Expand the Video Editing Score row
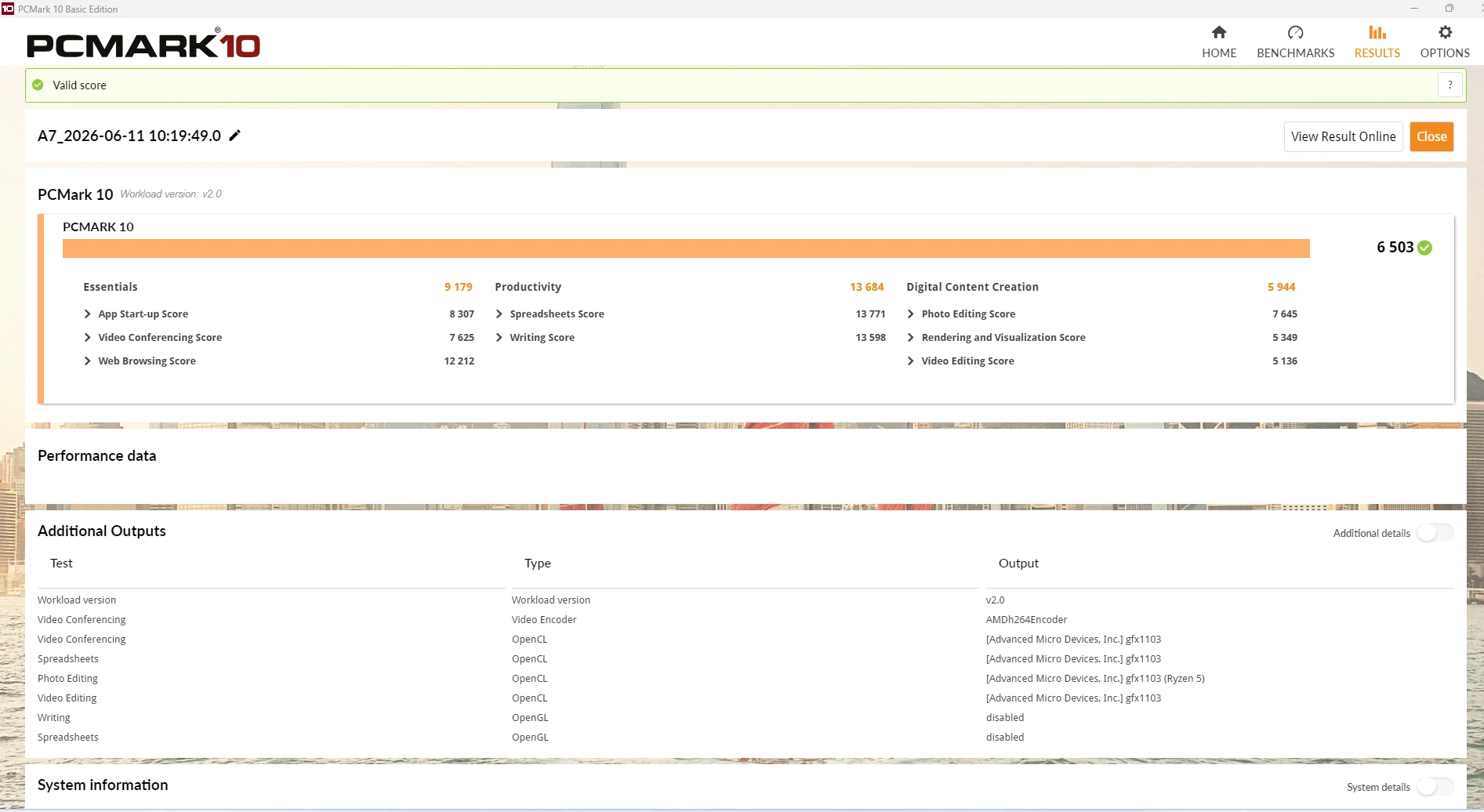Image resolution: width=1484 pixels, height=812 pixels. 910,361
